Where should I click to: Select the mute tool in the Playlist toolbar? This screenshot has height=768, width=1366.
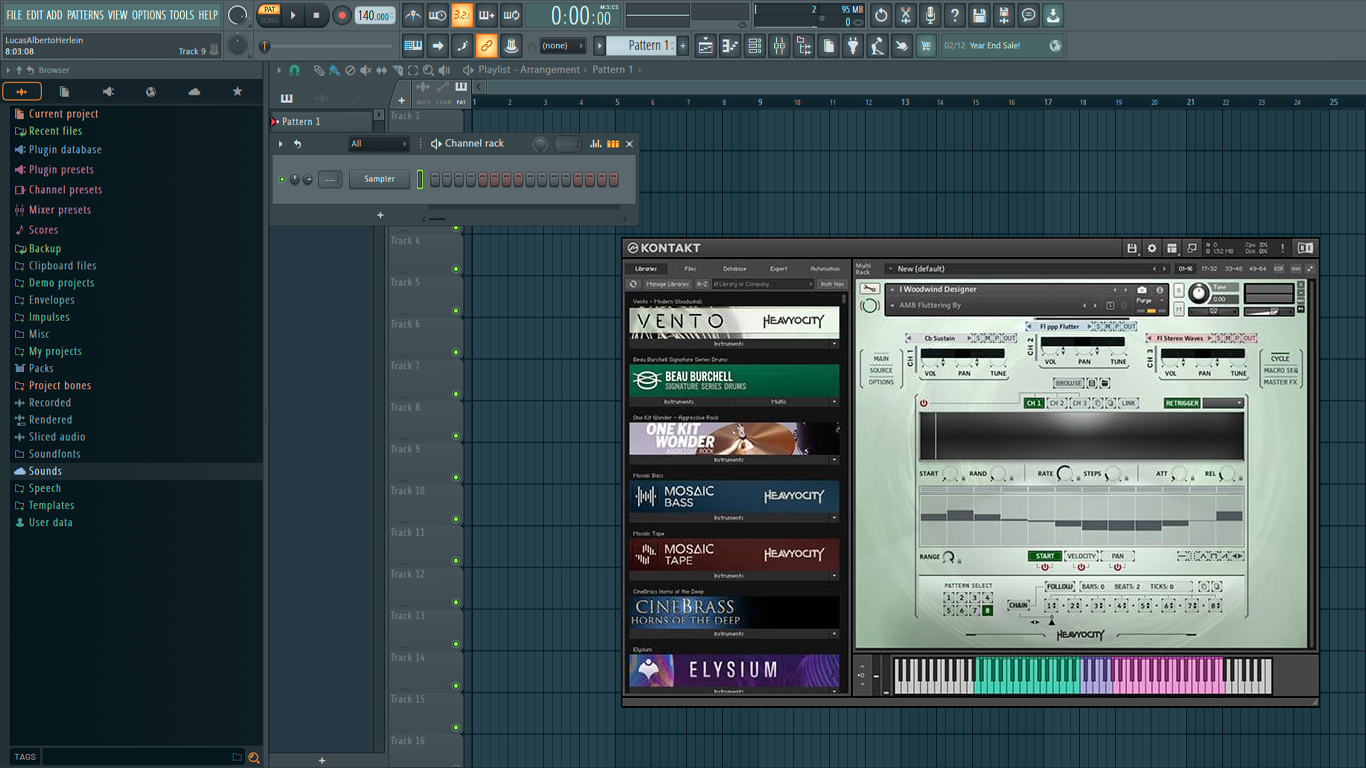coord(366,70)
